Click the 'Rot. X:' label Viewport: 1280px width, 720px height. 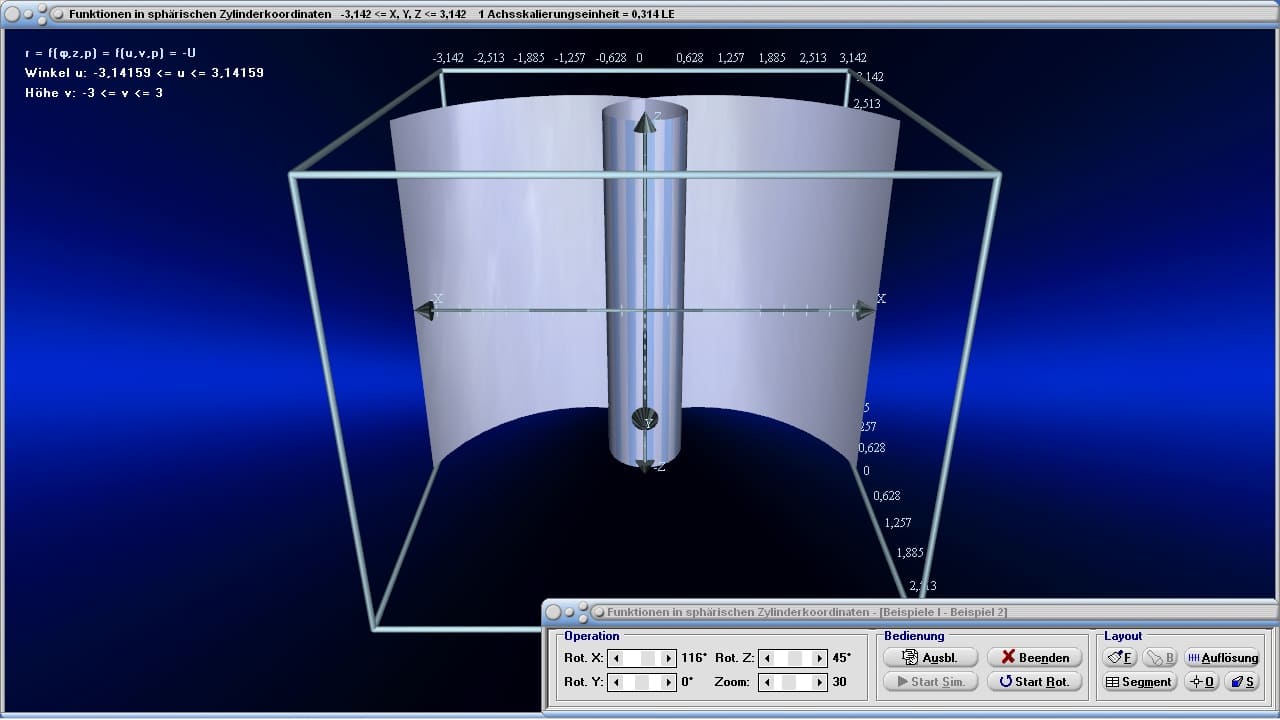coord(583,658)
